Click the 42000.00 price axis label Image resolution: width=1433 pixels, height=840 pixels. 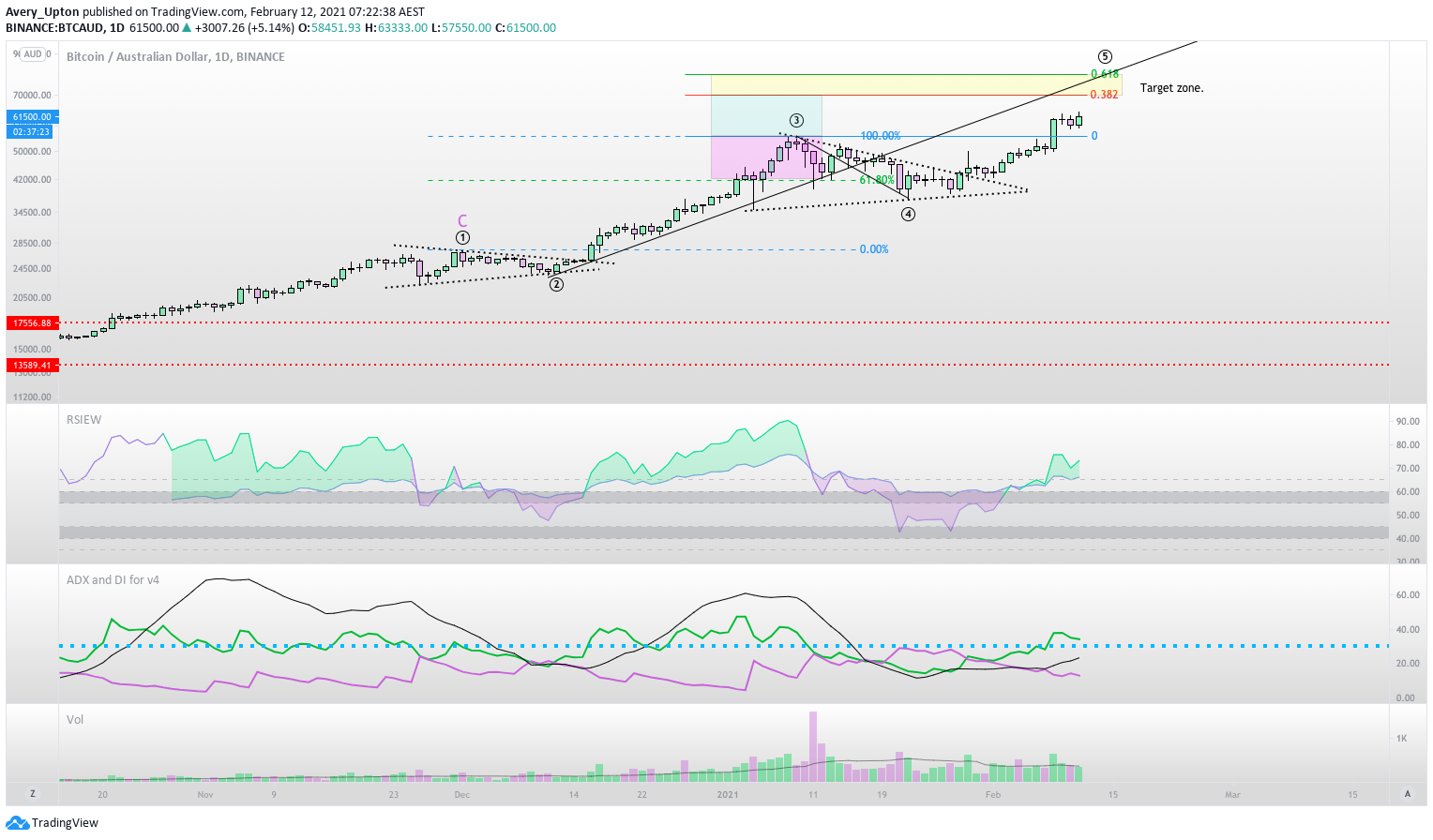click(33, 180)
